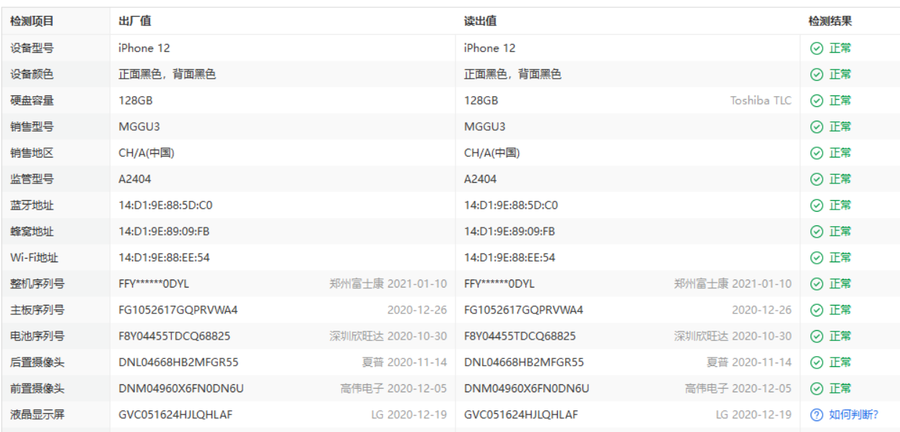Click the green check icon in 设备颜色 row

[x=816, y=75]
